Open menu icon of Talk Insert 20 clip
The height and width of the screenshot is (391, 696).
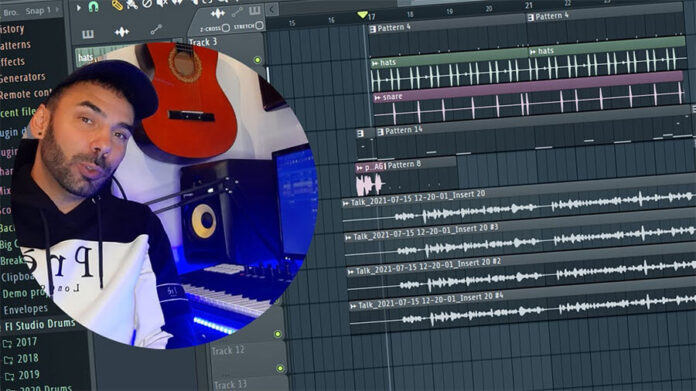coord(346,203)
